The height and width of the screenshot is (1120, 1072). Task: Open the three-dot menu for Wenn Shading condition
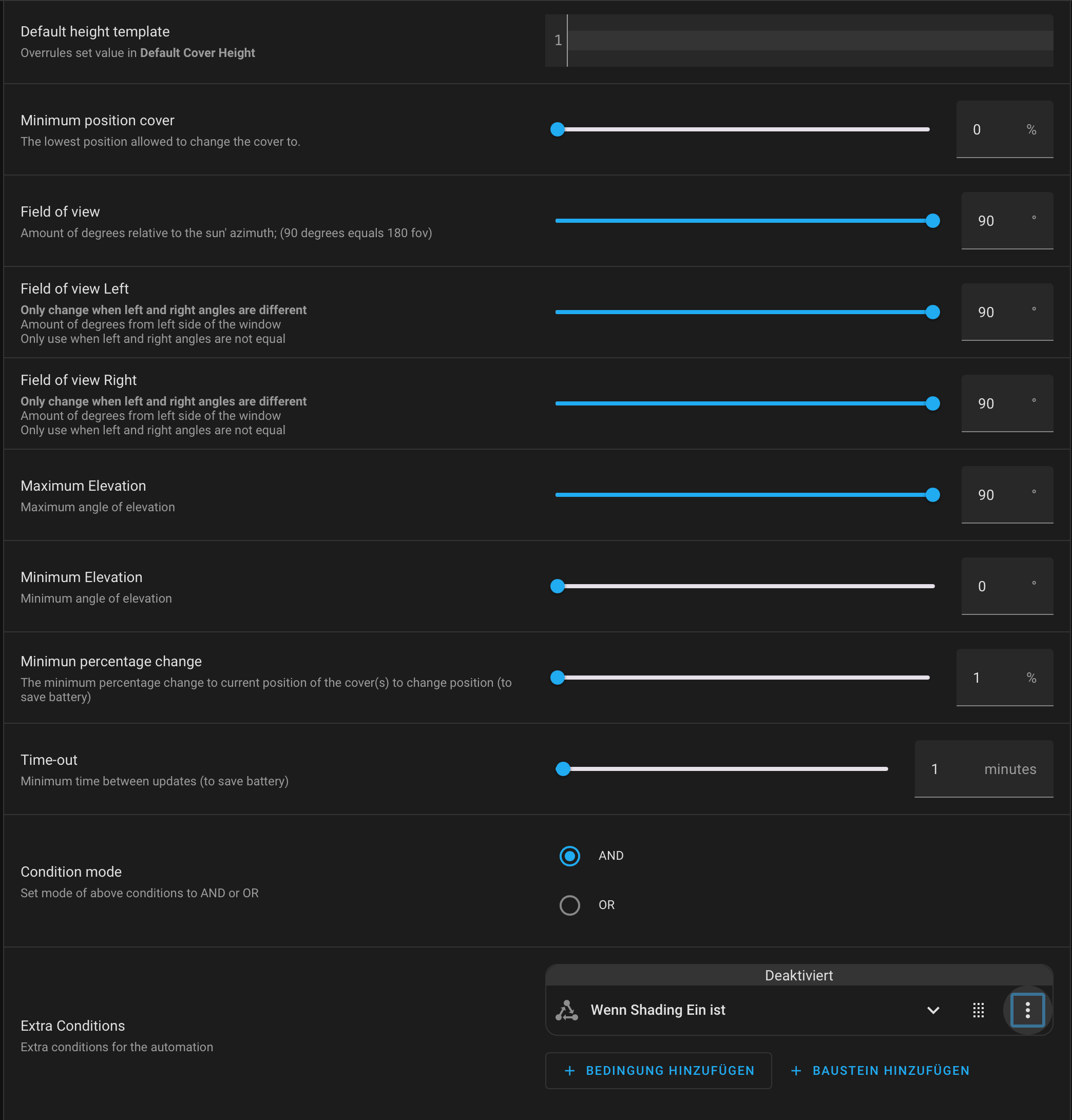[x=1027, y=1010]
